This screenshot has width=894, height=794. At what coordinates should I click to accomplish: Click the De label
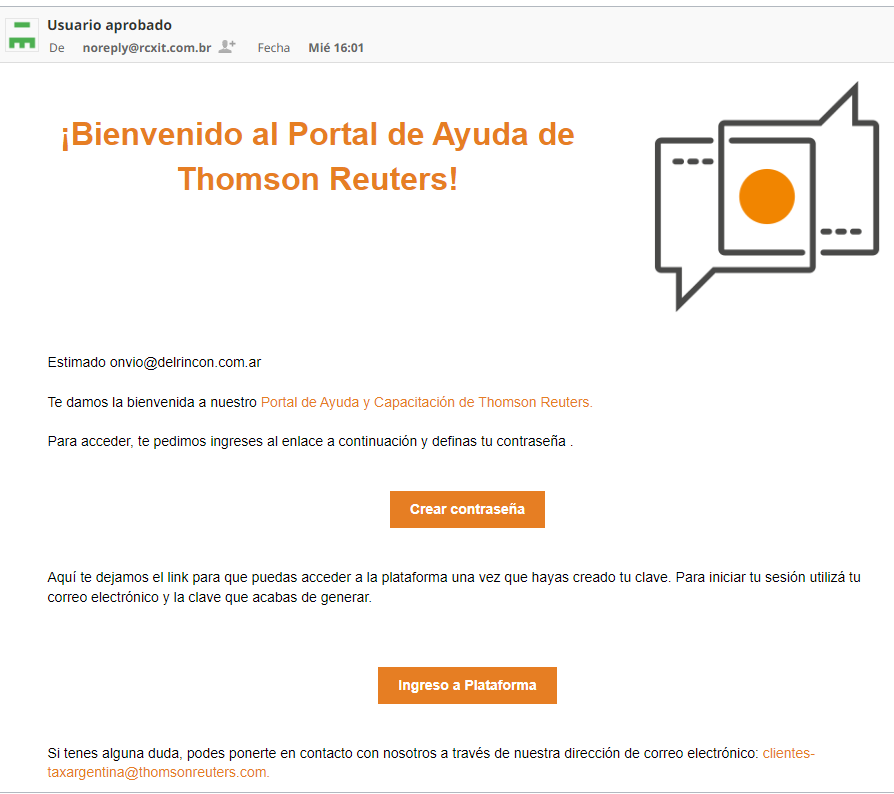click(56, 48)
